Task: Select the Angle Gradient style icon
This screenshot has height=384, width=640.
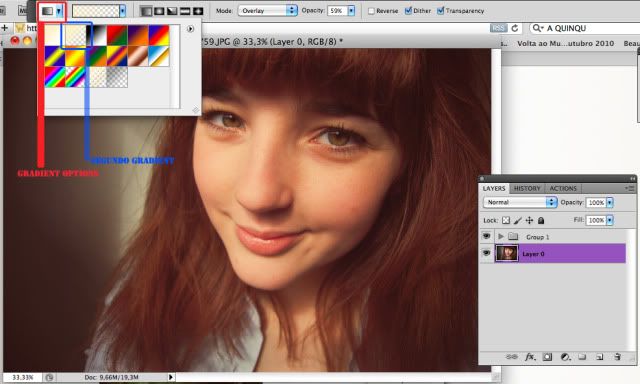Action: (x=172, y=11)
